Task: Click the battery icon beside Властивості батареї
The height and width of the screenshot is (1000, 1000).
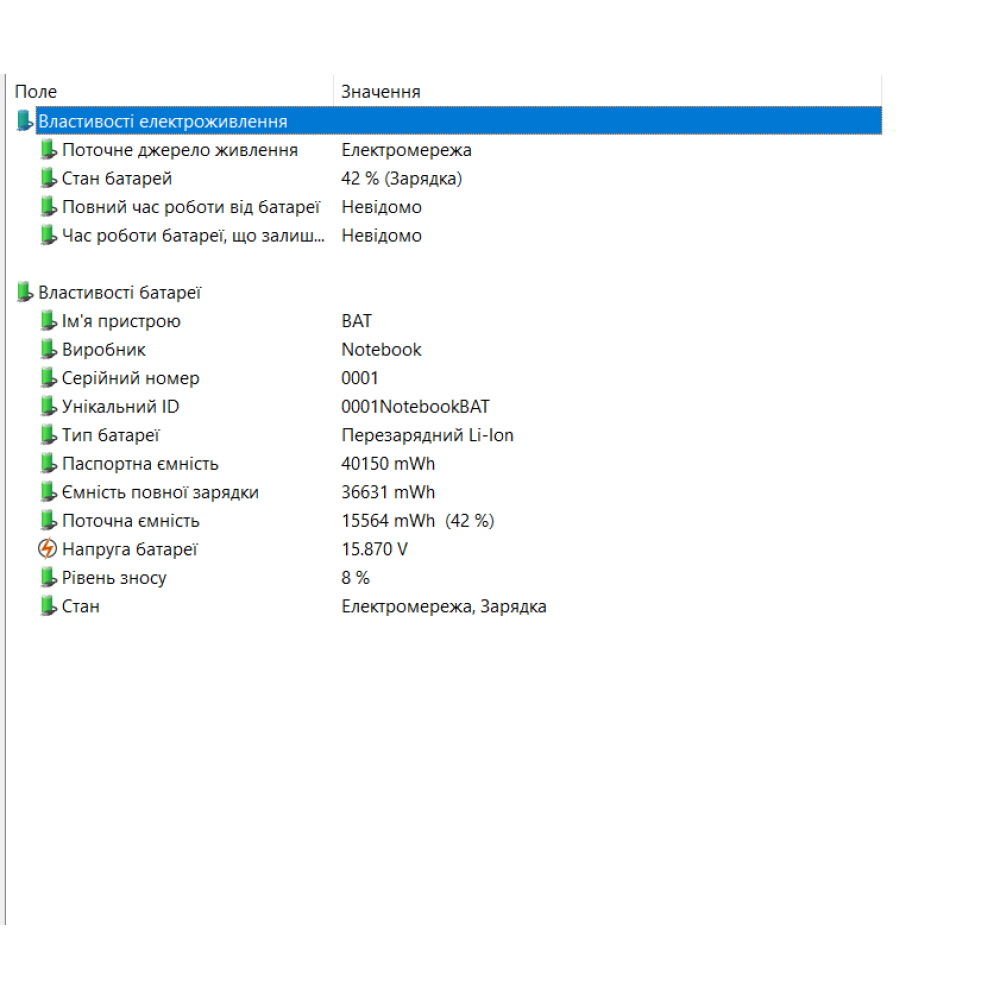Action: 25,293
